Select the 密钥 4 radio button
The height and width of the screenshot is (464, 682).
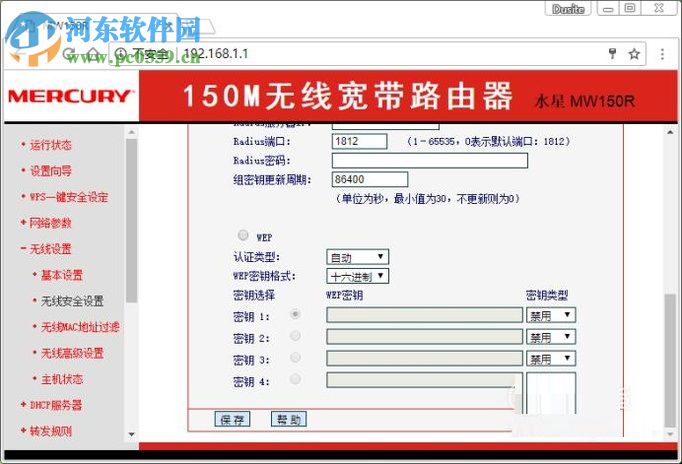tap(295, 379)
